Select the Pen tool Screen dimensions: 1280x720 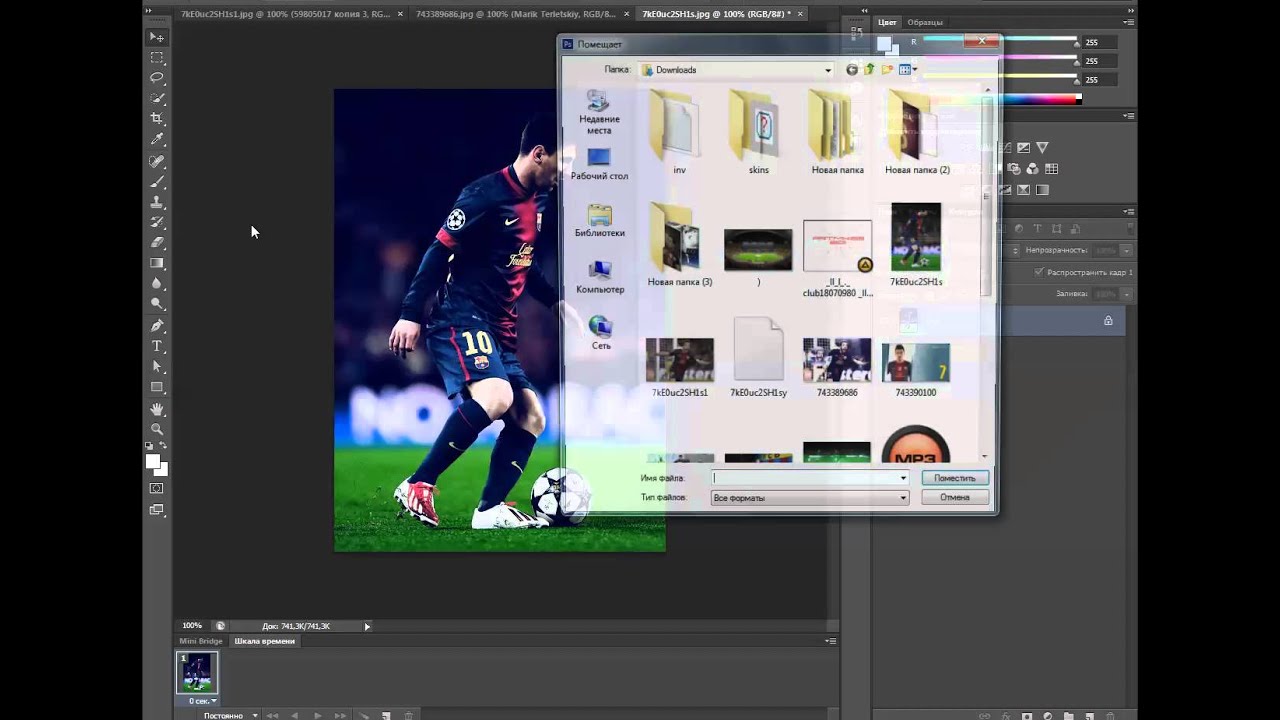click(157, 326)
